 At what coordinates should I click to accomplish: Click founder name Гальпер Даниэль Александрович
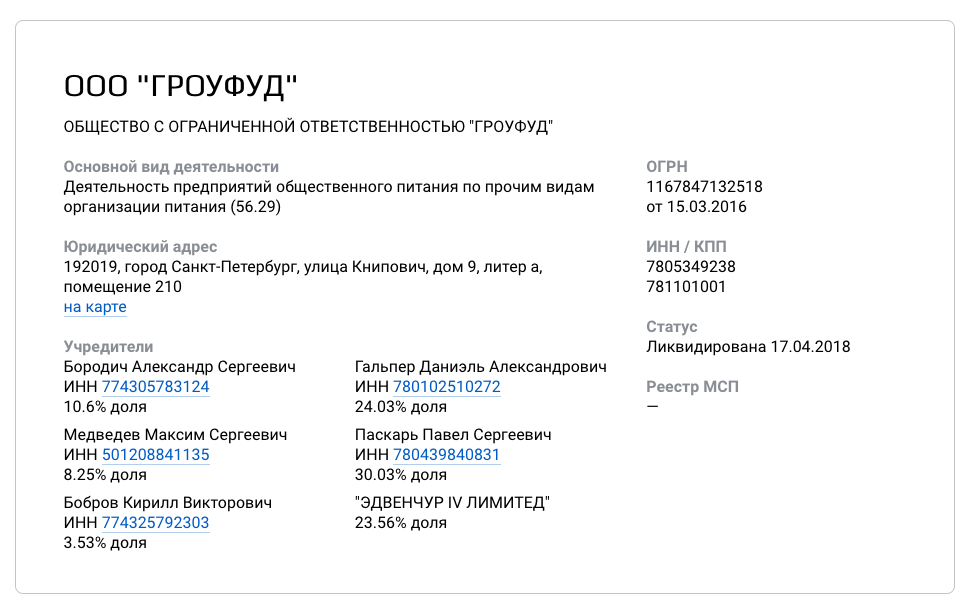(x=481, y=367)
